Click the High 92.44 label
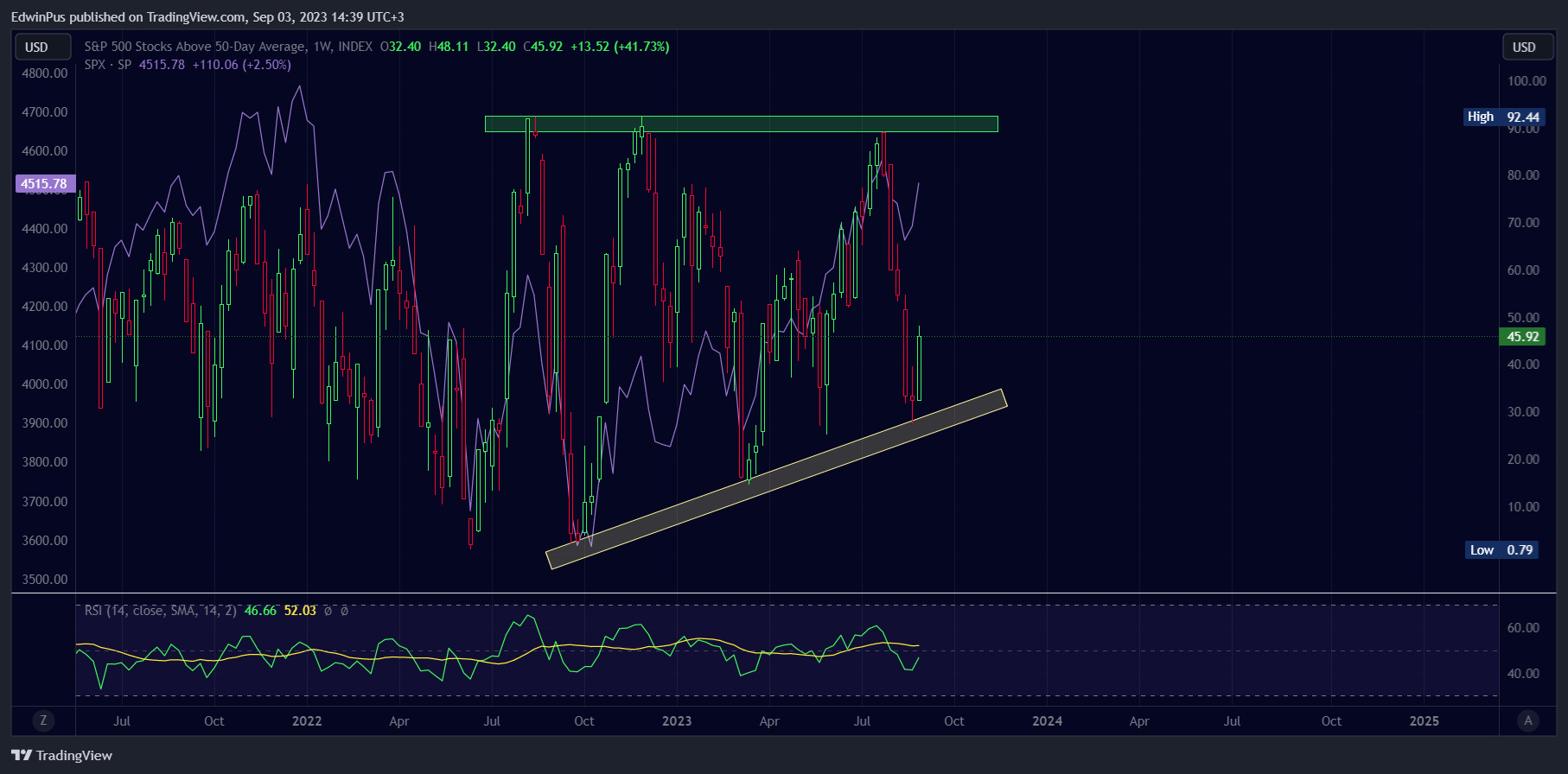Viewport: 1568px width, 774px height. click(1503, 117)
